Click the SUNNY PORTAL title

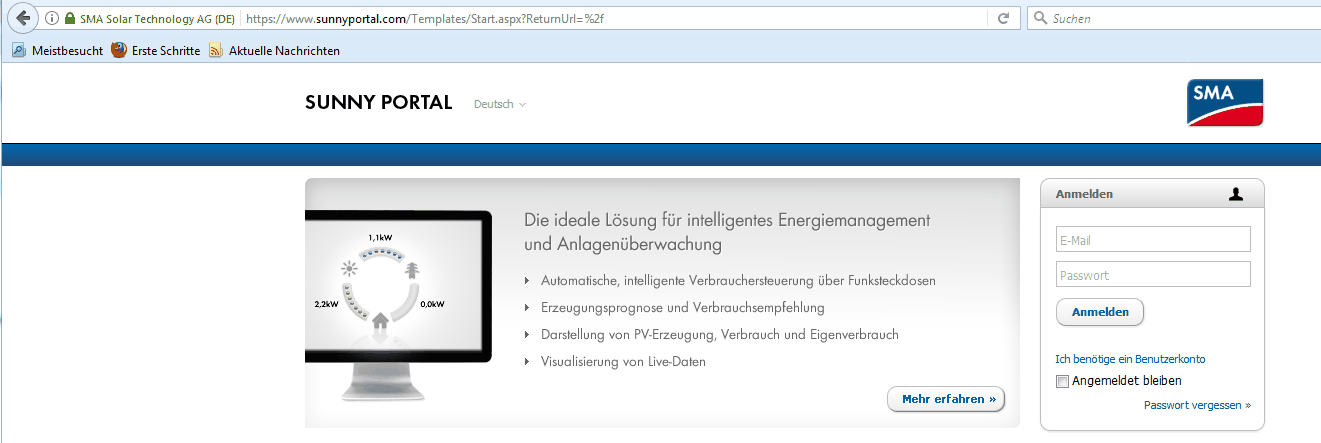pyautogui.click(x=379, y=103)
